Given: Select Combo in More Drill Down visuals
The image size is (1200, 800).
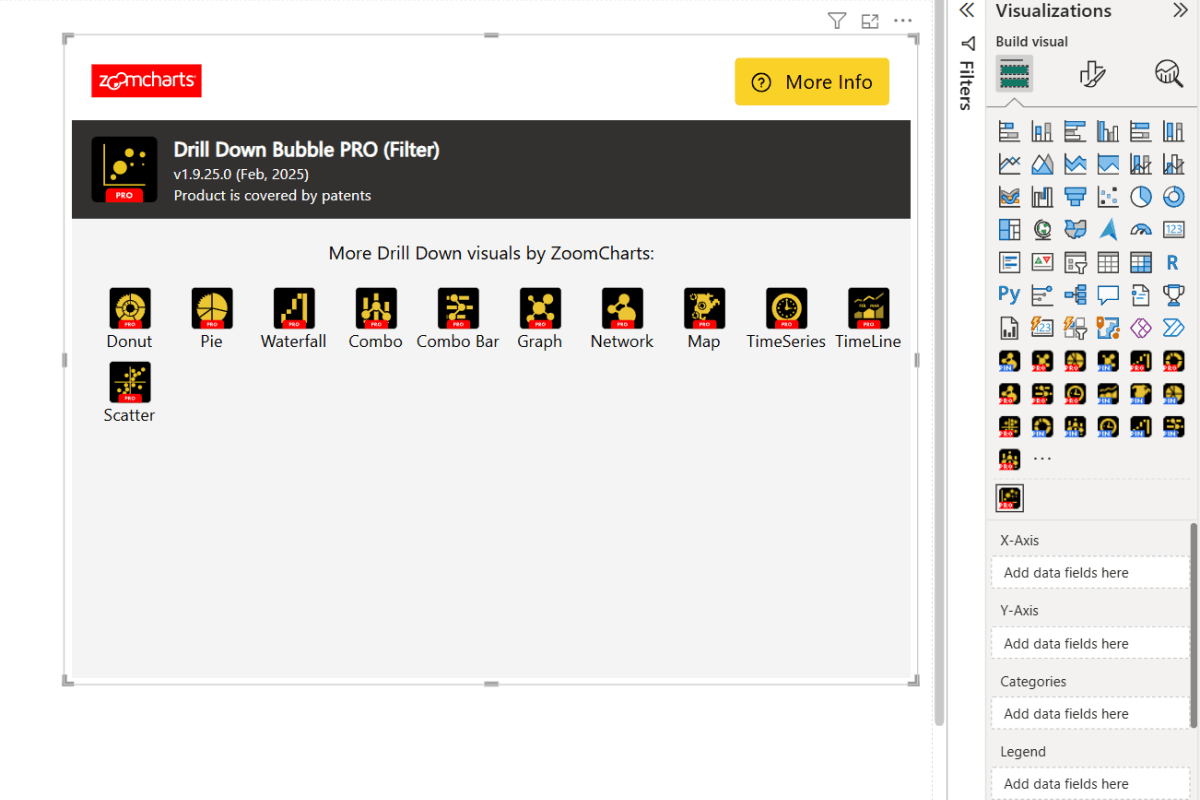Looking at the screenshot, I should [x=376, y=319].
